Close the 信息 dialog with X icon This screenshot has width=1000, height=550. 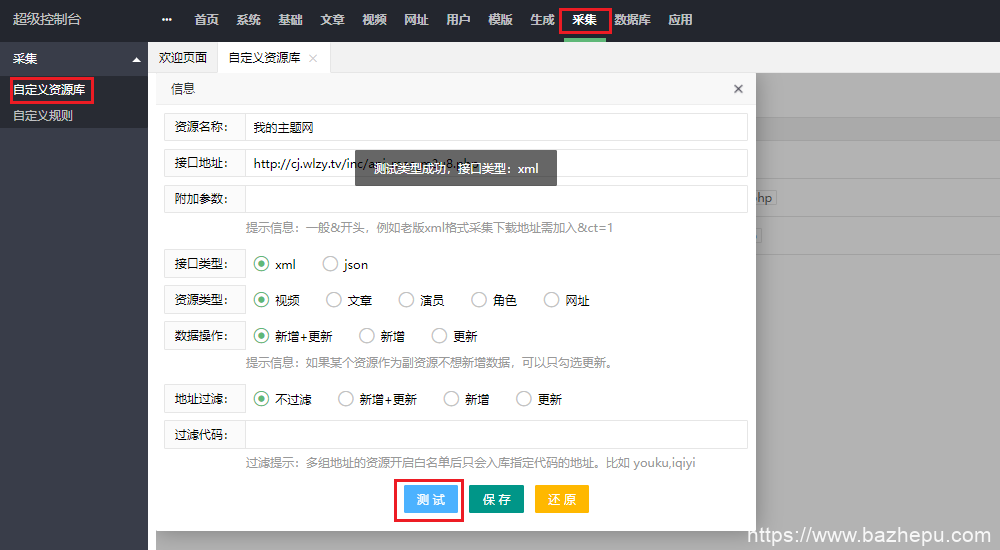click(738, 89)
